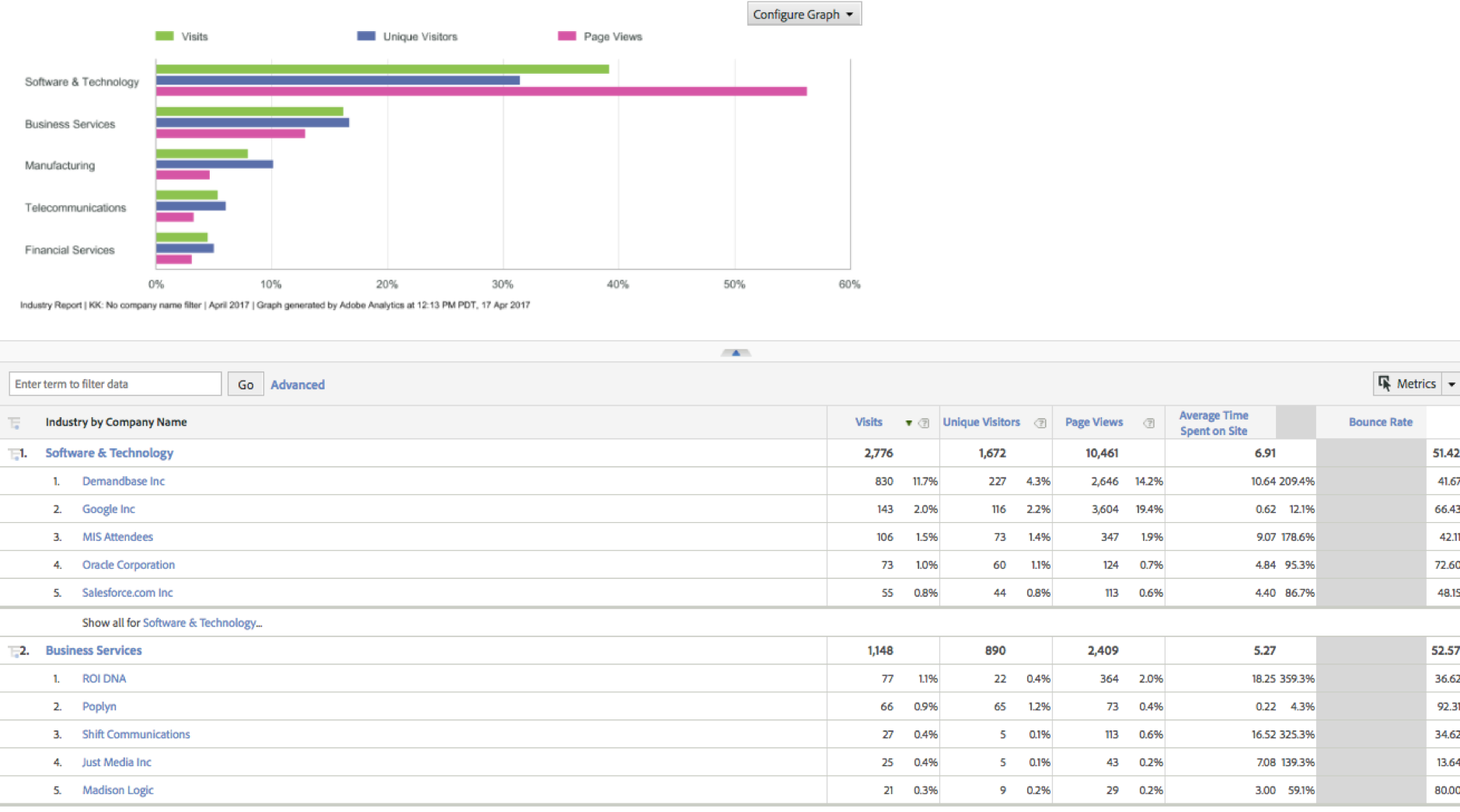This screenshot has width=1460, height=812.
Task: Click the Metrics button
Action: tap(1407, 384)
